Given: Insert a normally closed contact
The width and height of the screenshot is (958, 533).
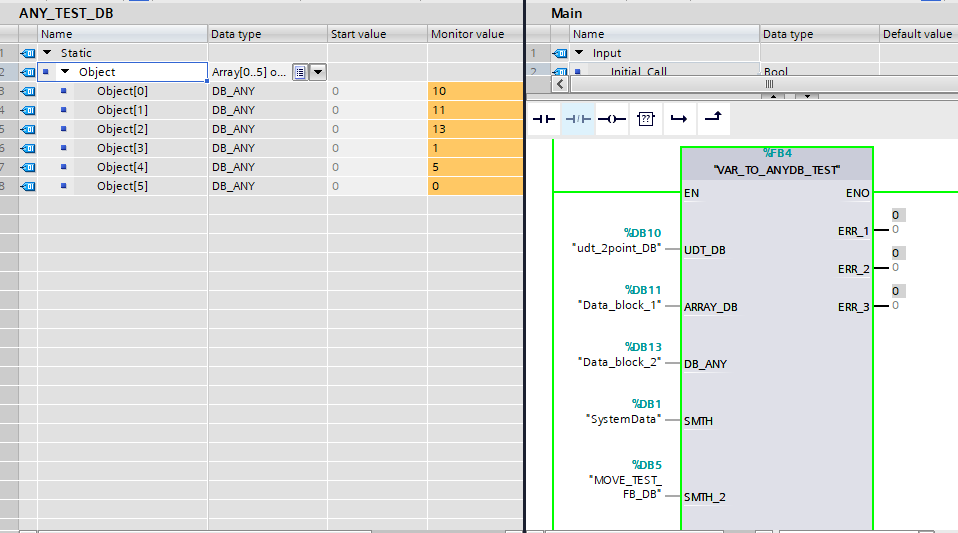Looking at the screenshot, I should 577,119.
